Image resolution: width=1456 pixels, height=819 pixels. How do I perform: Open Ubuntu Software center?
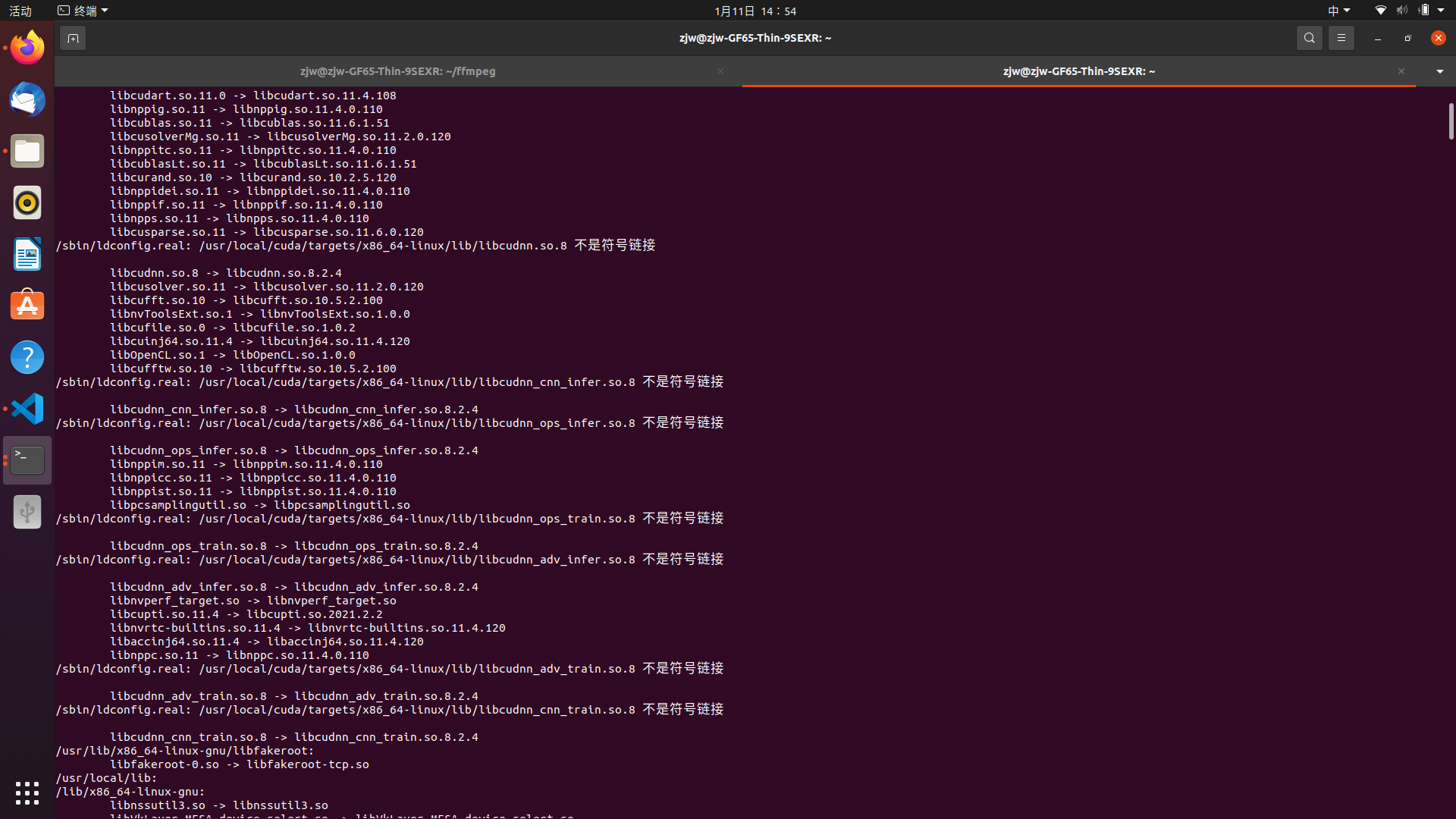[27, 305]
